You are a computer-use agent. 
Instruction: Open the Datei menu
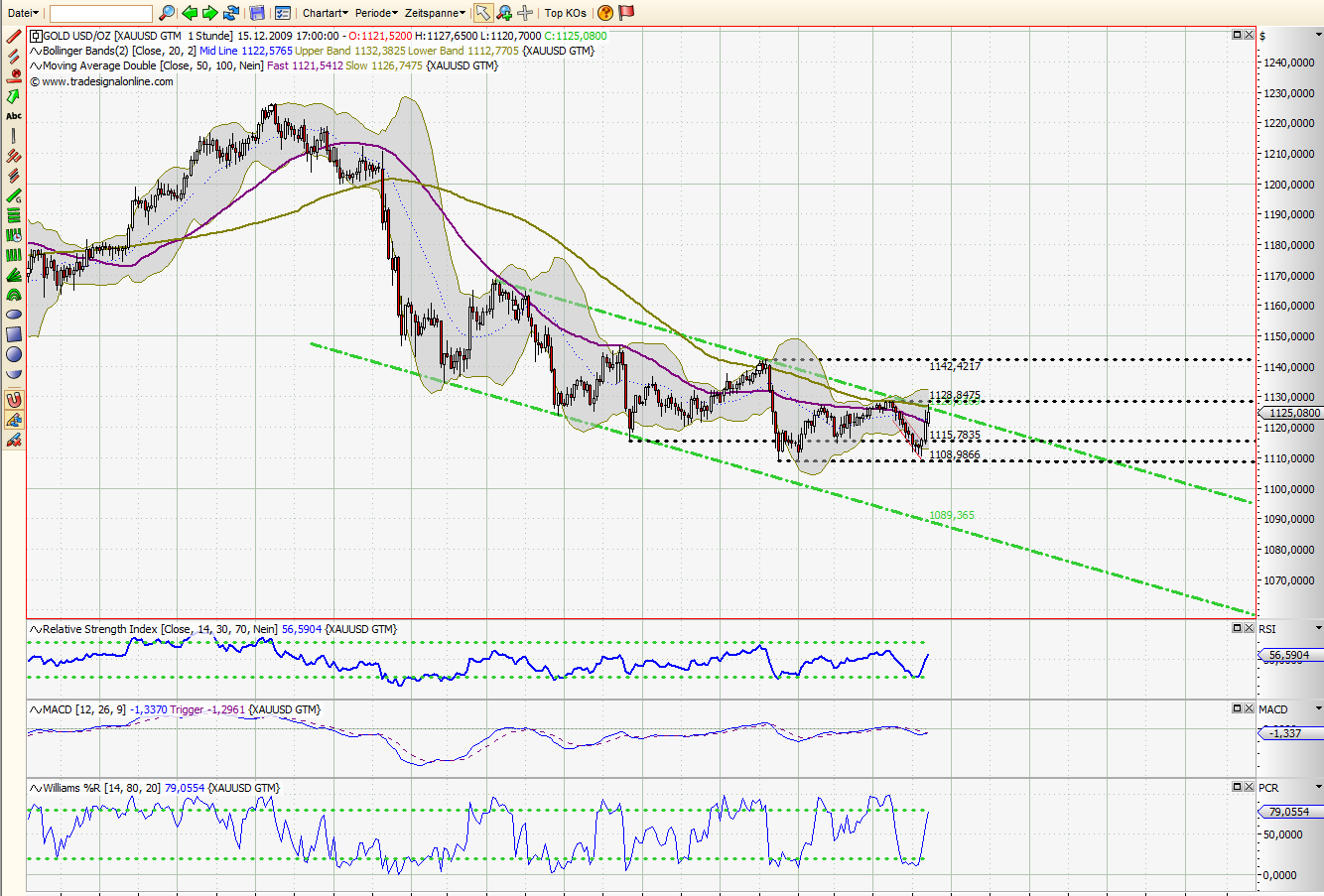coord(23,13)
